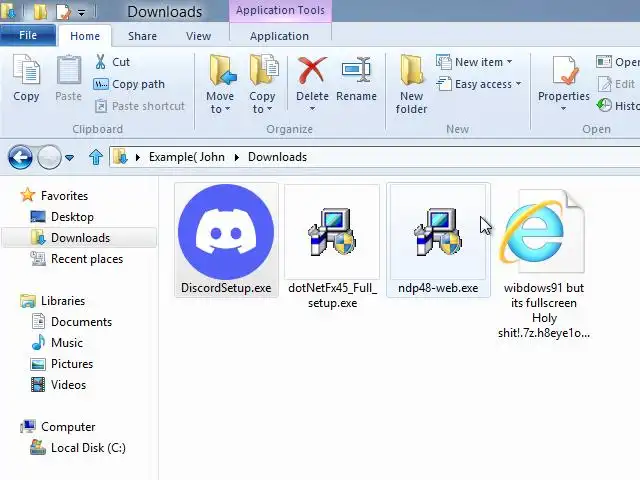Open the File menu tab
This screenshot has height=480, width=640.
28,36
